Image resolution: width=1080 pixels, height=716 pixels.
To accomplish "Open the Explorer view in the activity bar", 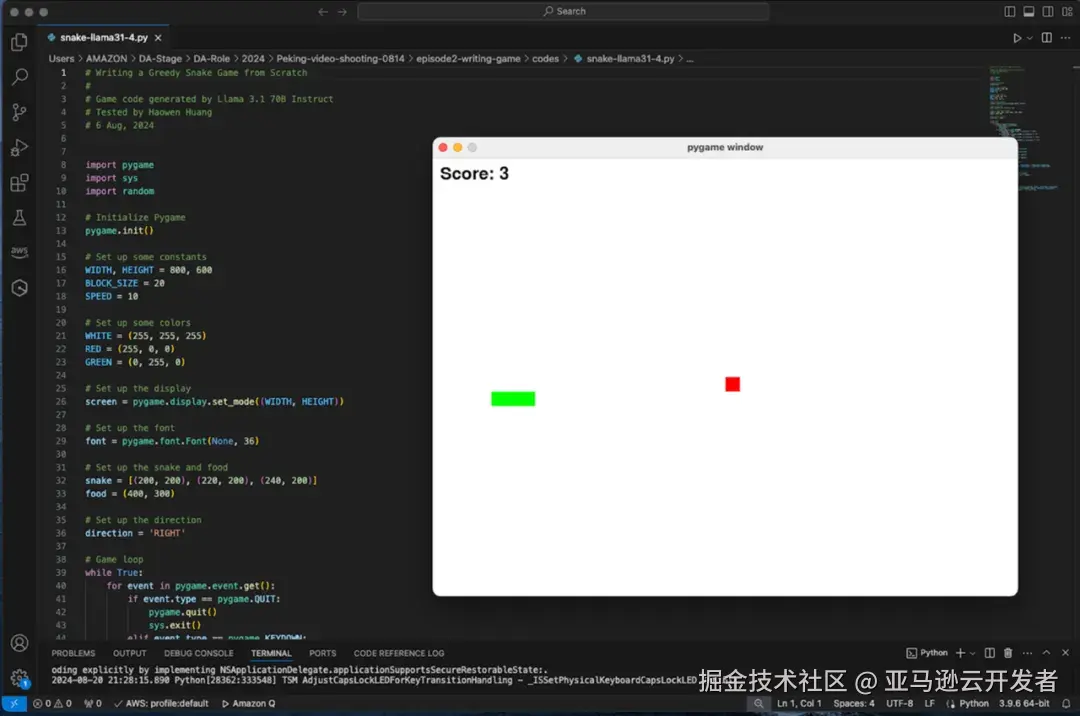I will pyautogui.click(x=19, y=42).
